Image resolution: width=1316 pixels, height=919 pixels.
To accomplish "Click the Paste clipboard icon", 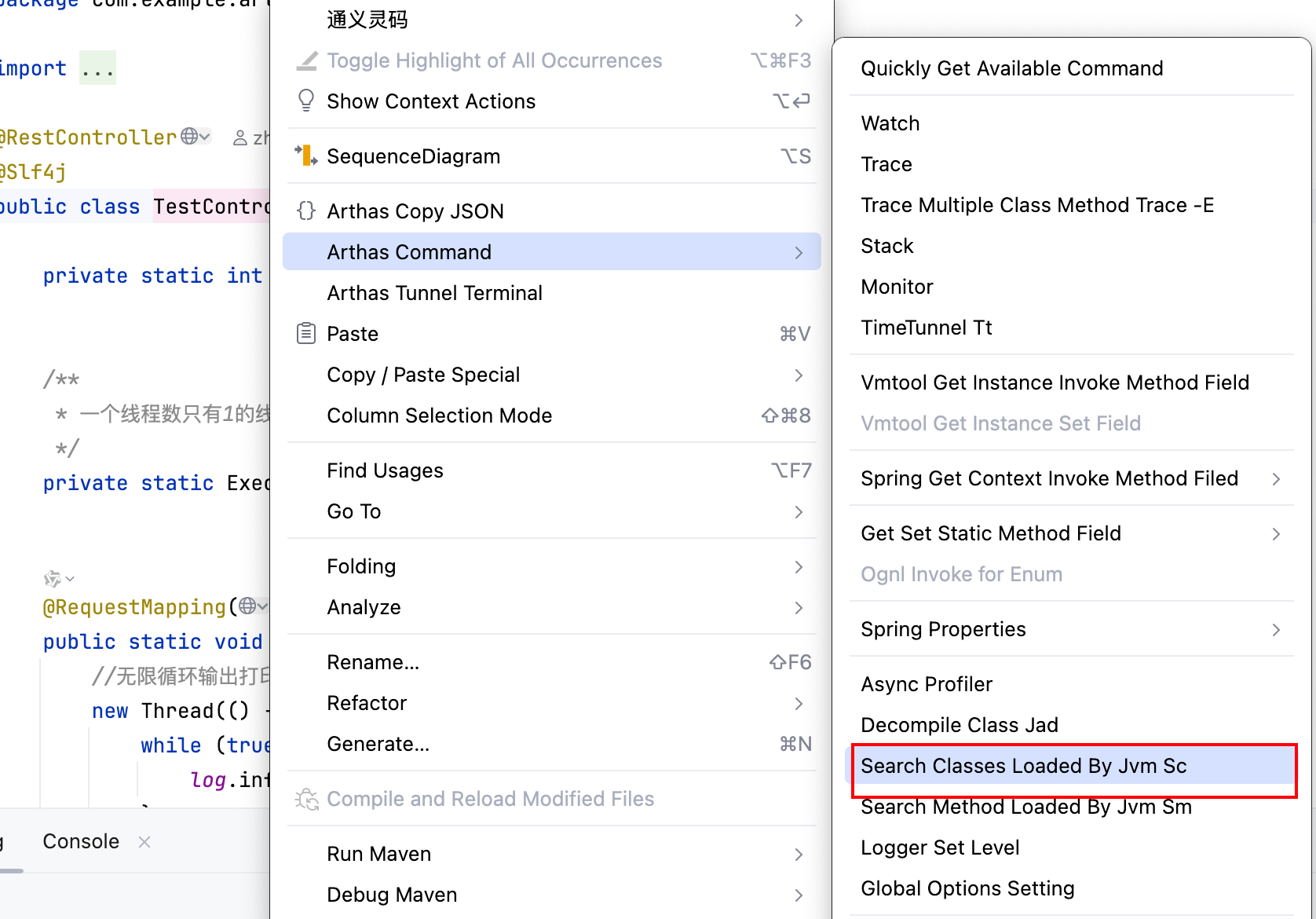I will click(305, 334).
